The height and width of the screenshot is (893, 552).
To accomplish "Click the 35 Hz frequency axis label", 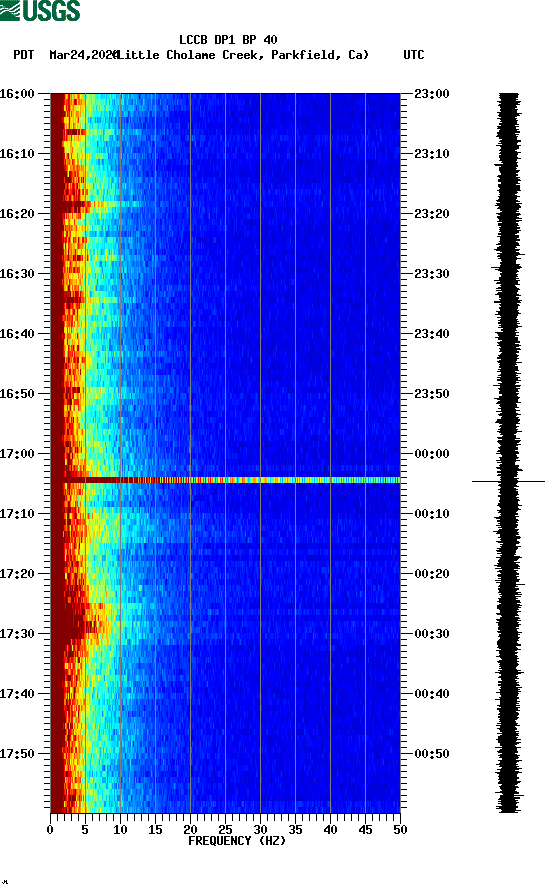I will click(295, 830).
